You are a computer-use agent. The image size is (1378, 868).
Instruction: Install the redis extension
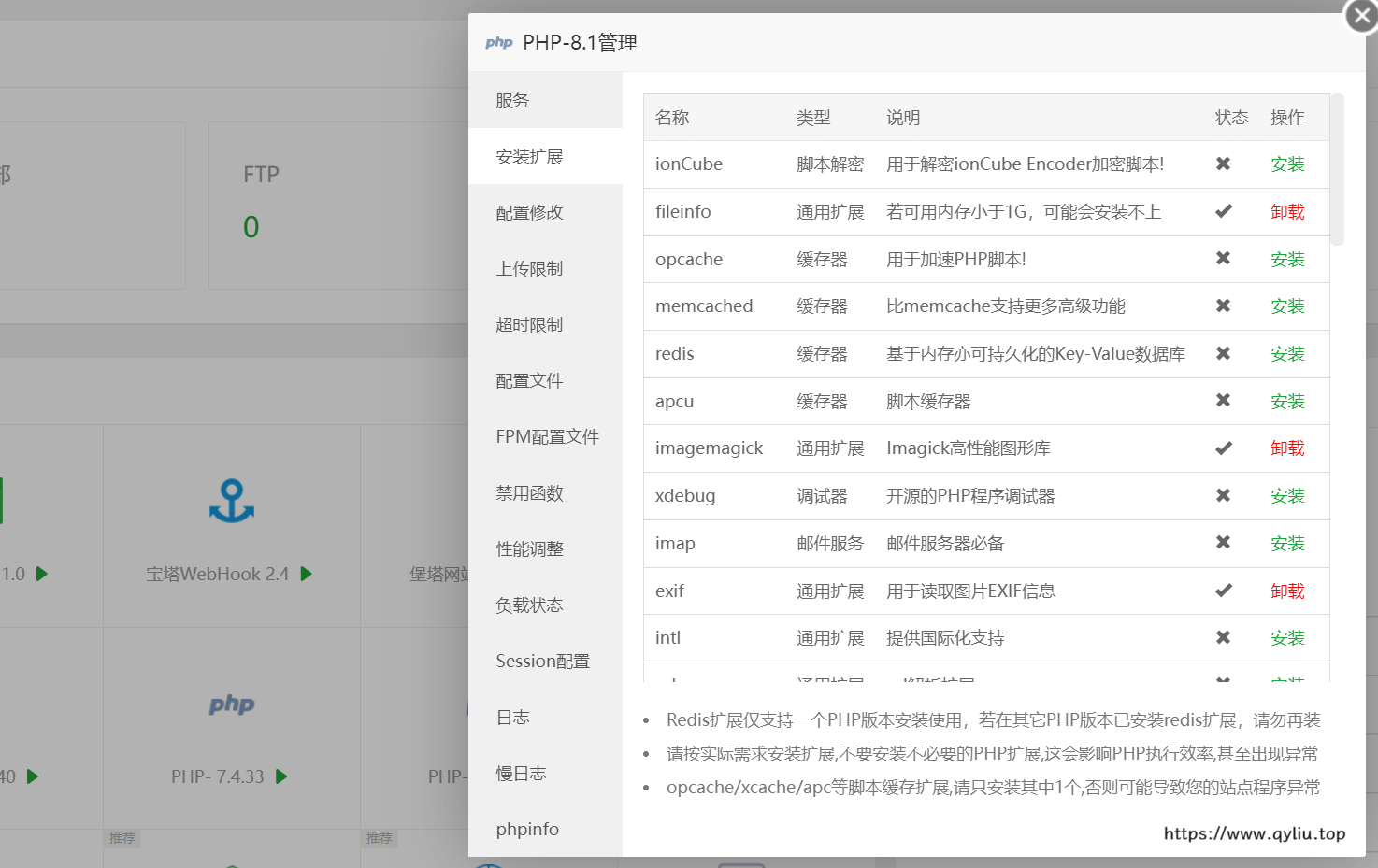[1287, 354]
